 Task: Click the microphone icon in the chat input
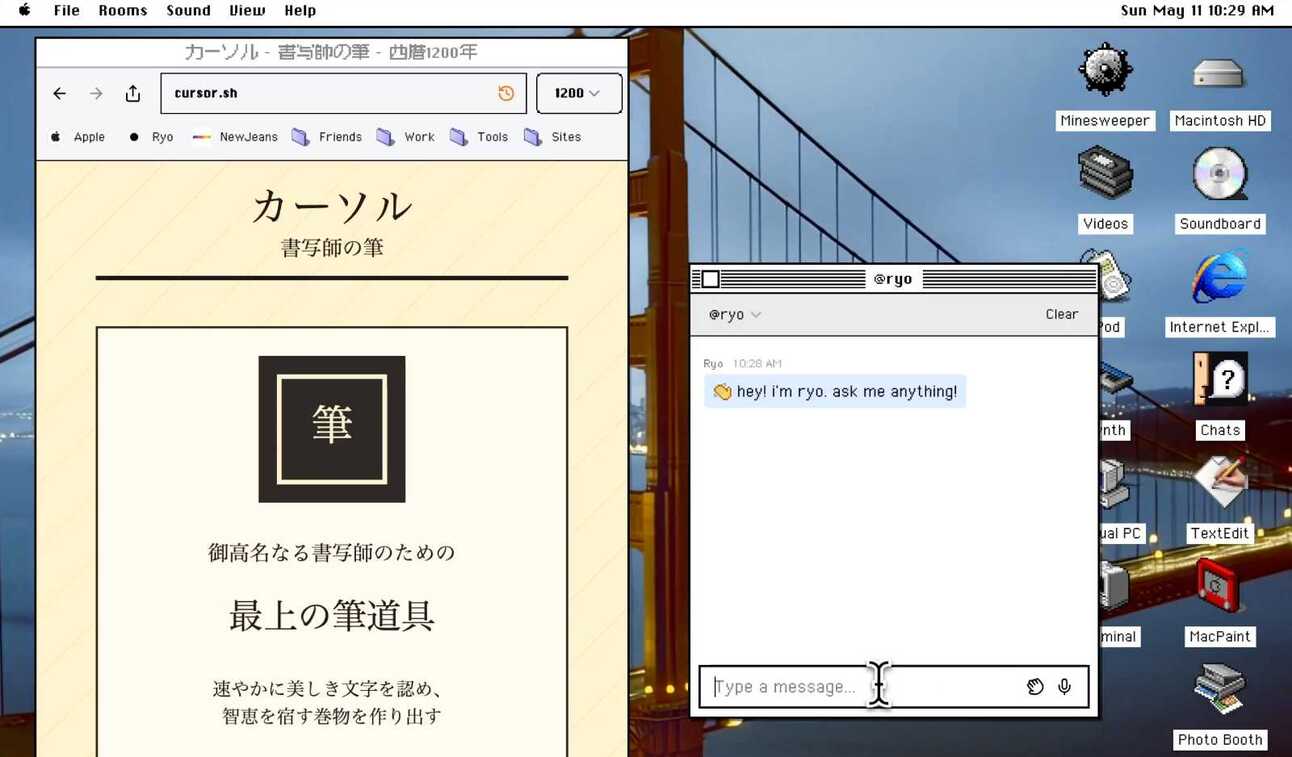(1065, 687)
